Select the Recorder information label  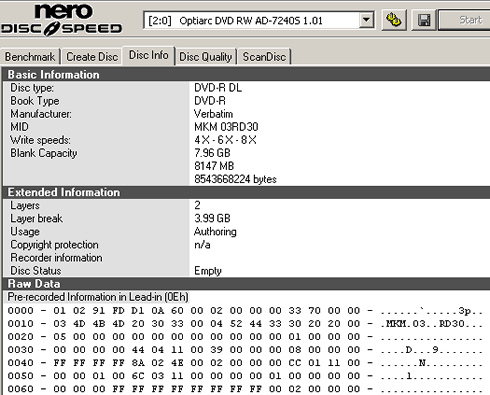(56, 258)
